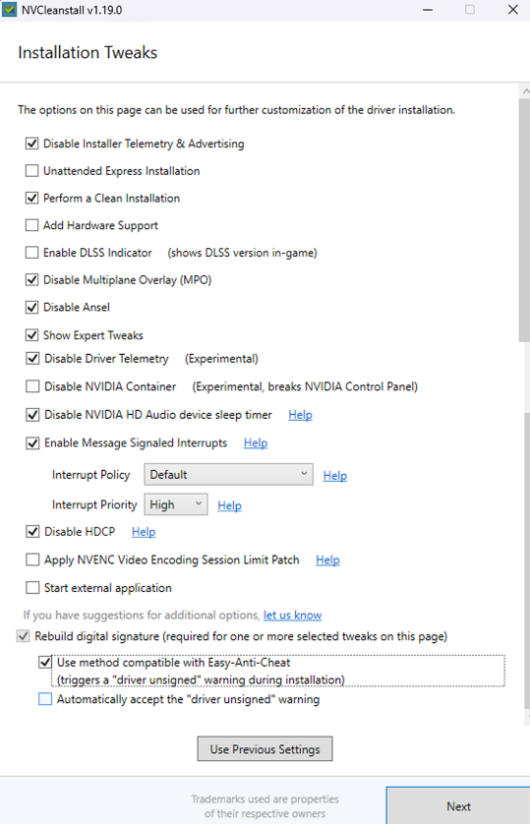The width and height of the screenshot is (530, 824).
Task: Click the shows DLSS version in-game note
Action: coord(242,253)
